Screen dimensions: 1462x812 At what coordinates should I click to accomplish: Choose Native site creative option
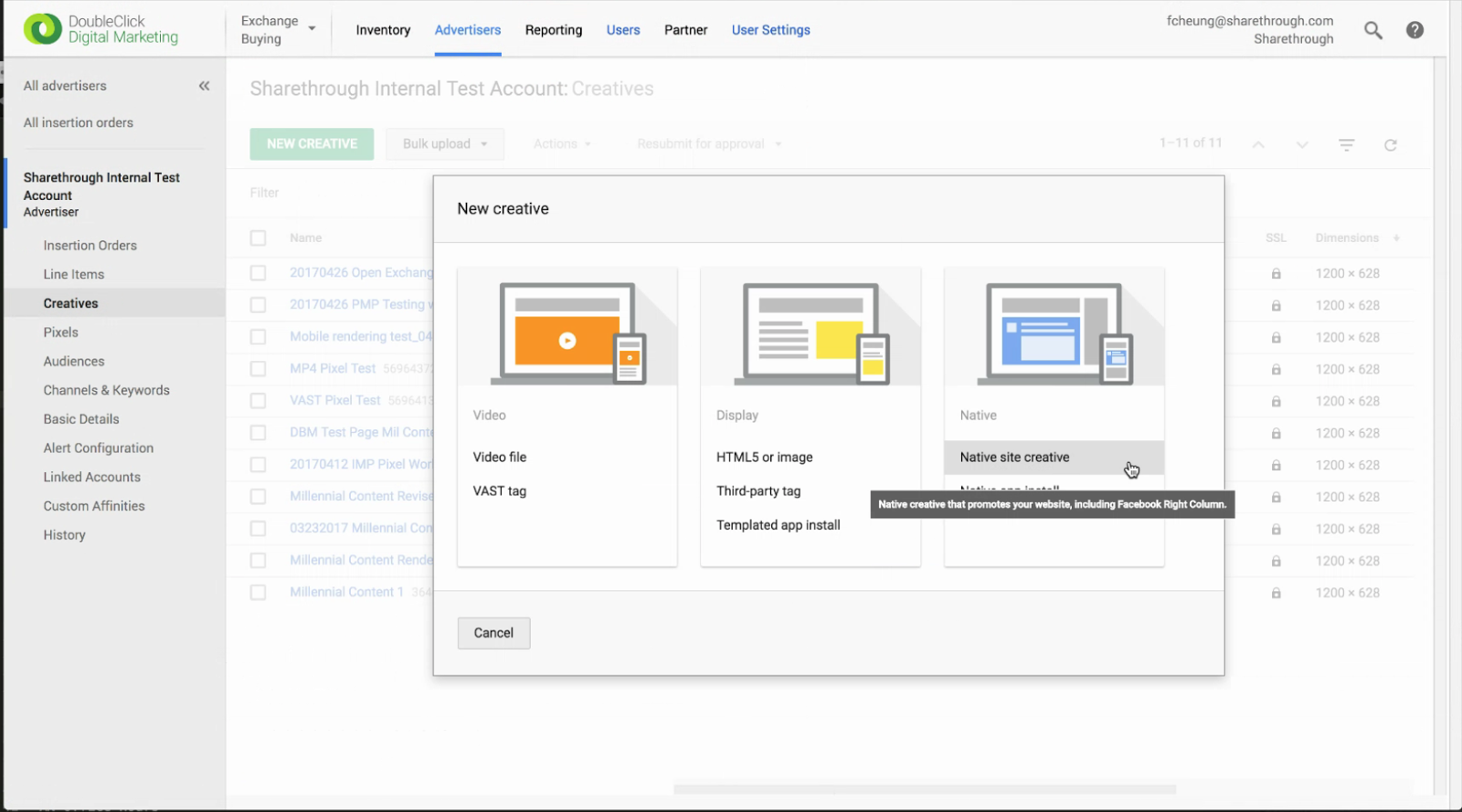pyautogui.click(x=1014, y=458)
